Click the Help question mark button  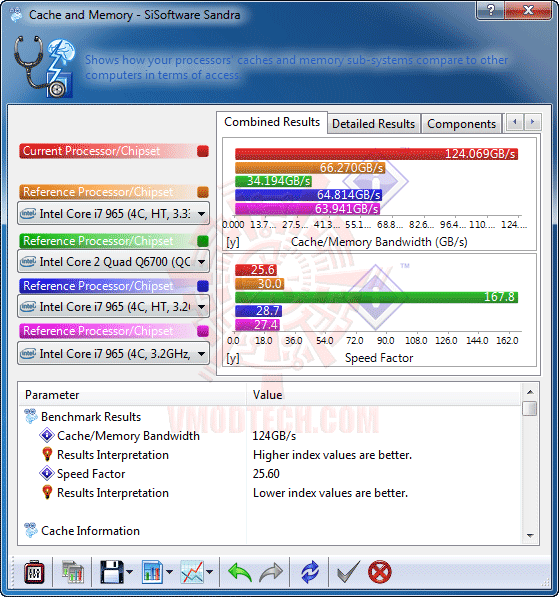(490, 10)
